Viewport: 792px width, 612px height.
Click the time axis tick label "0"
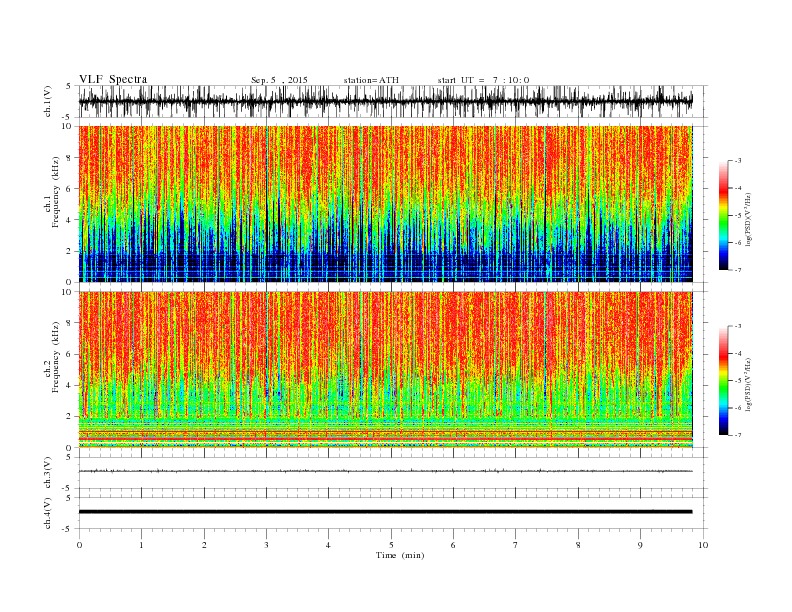[x=79, y=545]
